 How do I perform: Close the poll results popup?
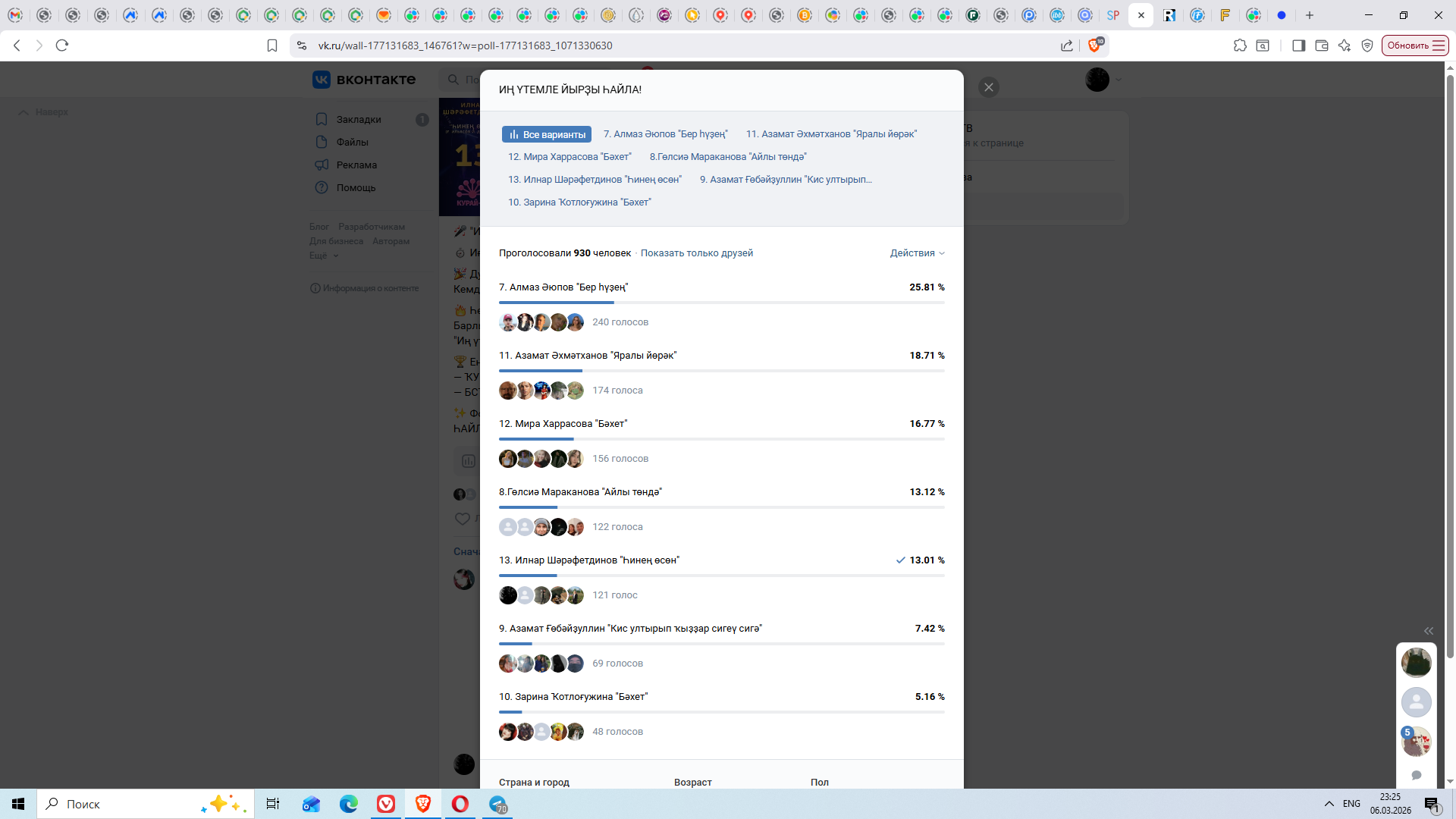point(988,87)
